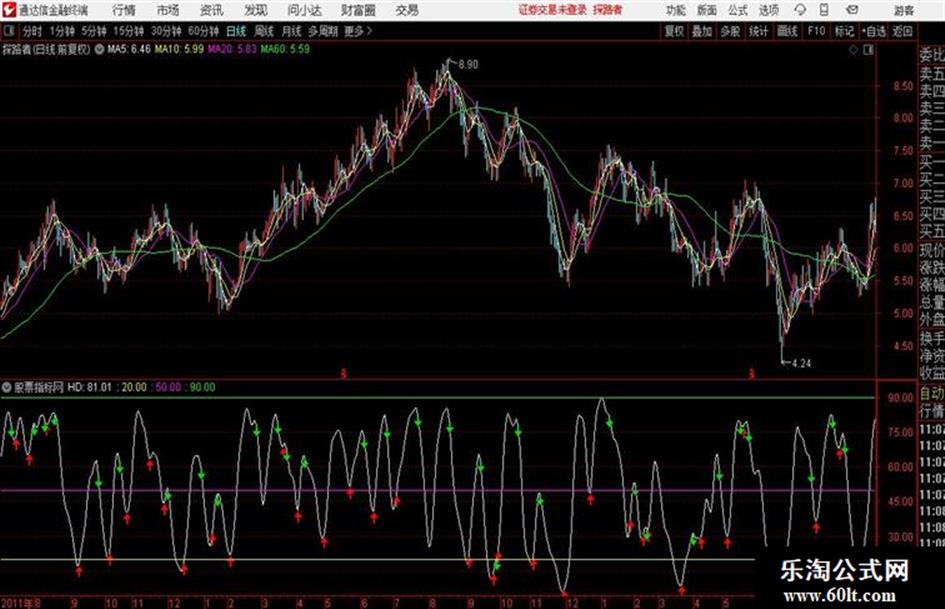Click the 通达信 app logo icon
The image size is (945, 609).
point(8,10)
